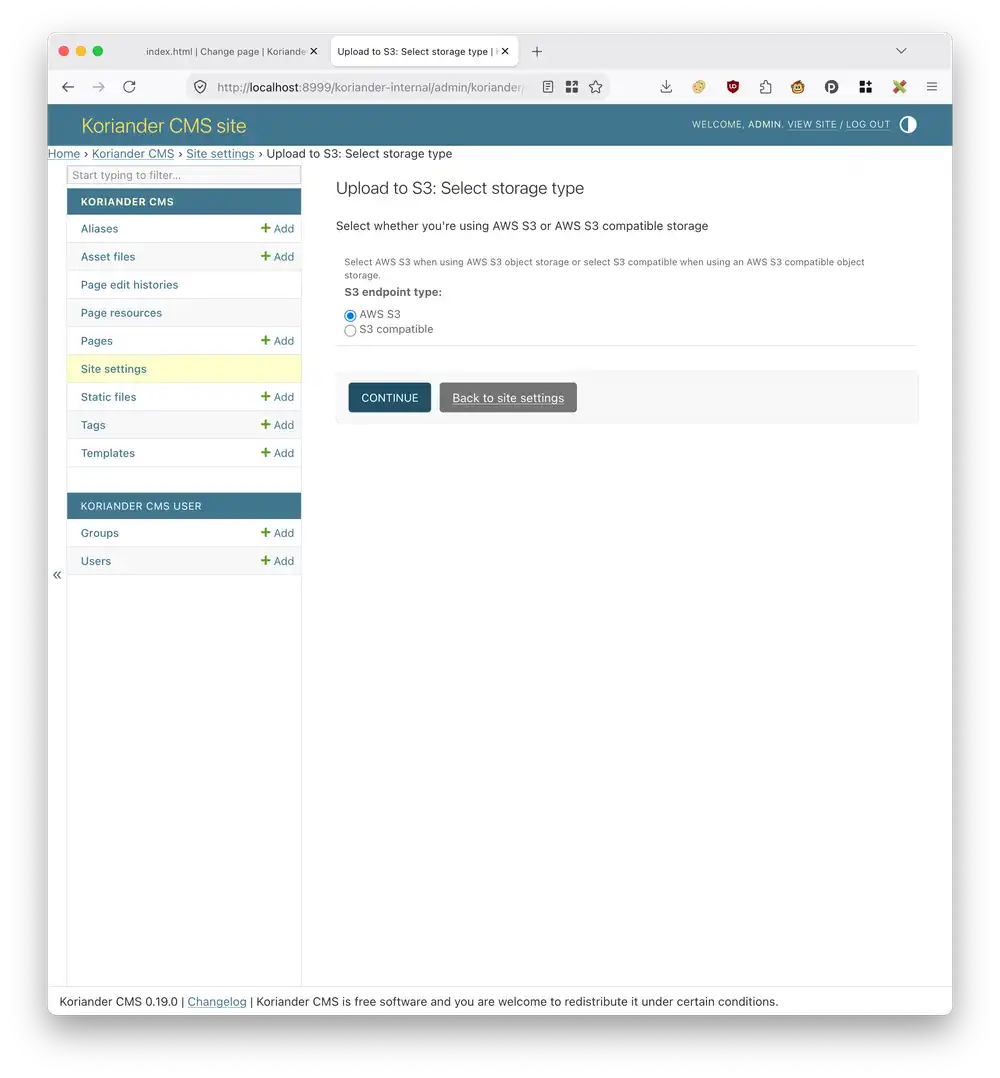Open Koriander CMS breadcrumb link
This screenshot has width=1000, height=1078.
click(x=133, y=154)
